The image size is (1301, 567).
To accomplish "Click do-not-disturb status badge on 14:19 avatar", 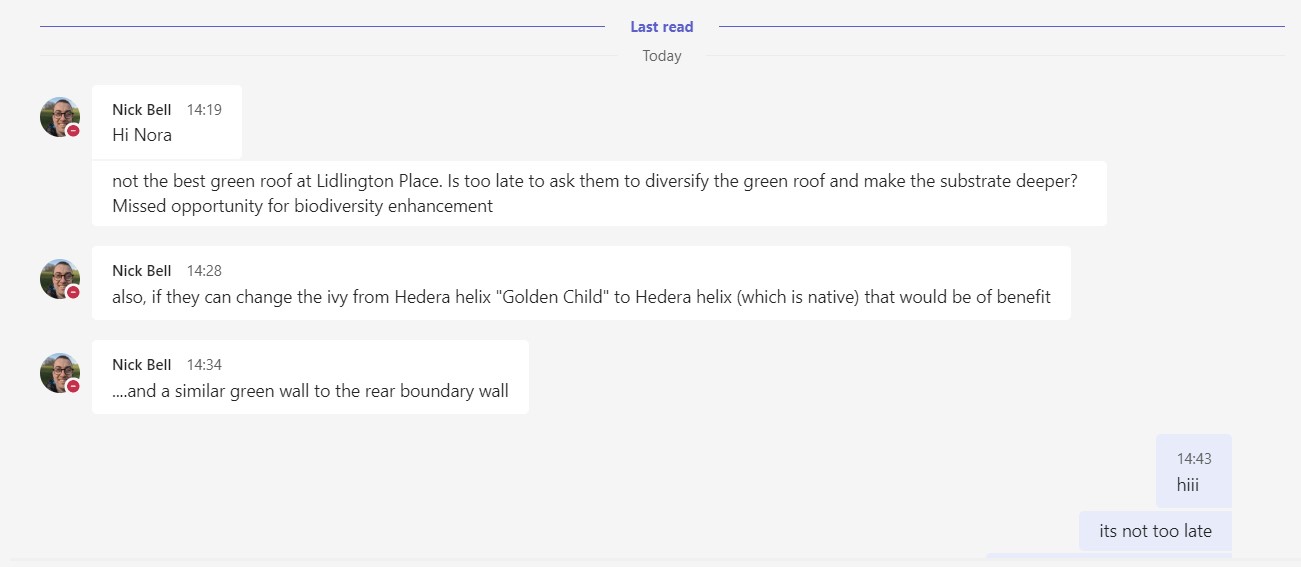I will [73, 131].
